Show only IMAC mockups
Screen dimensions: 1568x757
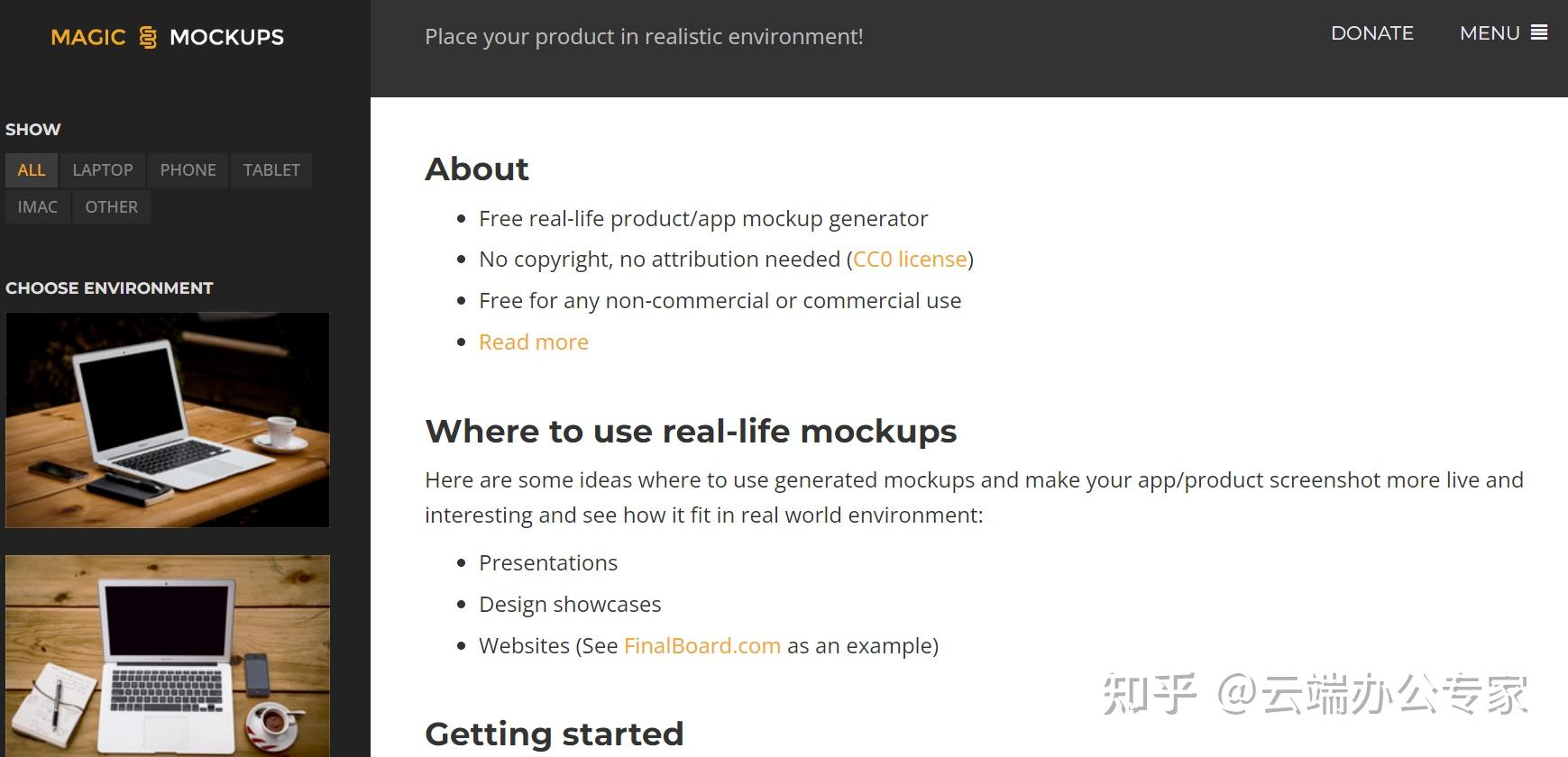tap(38, 207)
